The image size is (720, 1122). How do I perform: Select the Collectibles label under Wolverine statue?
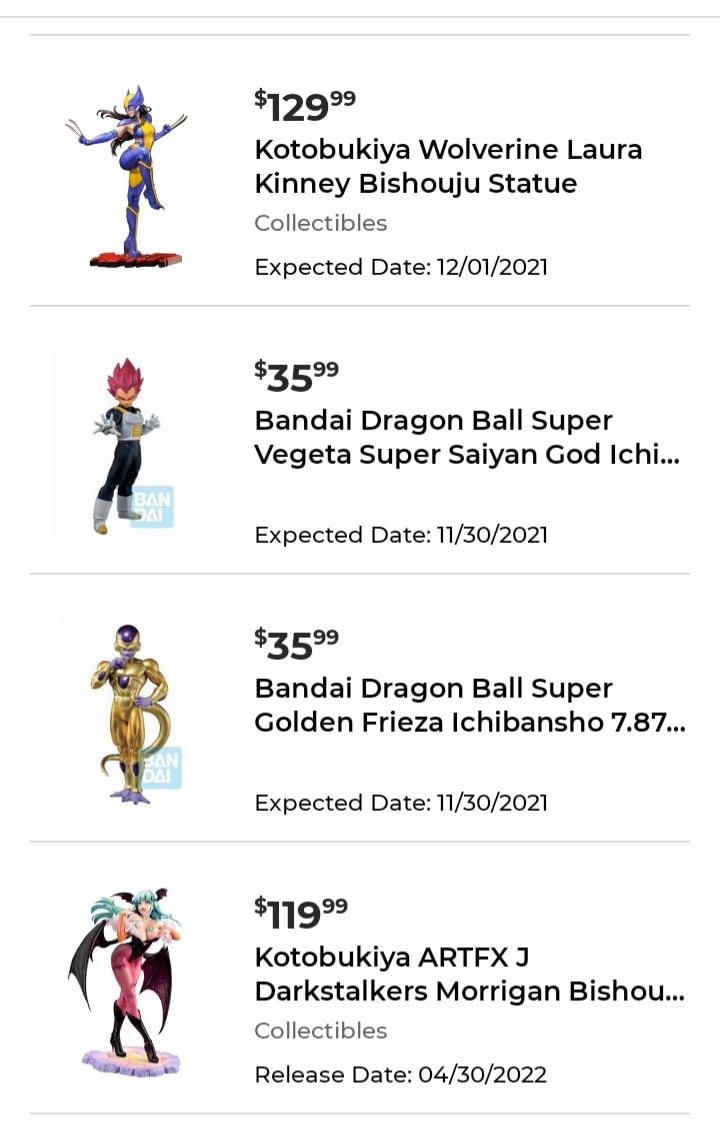coord(320,223)
